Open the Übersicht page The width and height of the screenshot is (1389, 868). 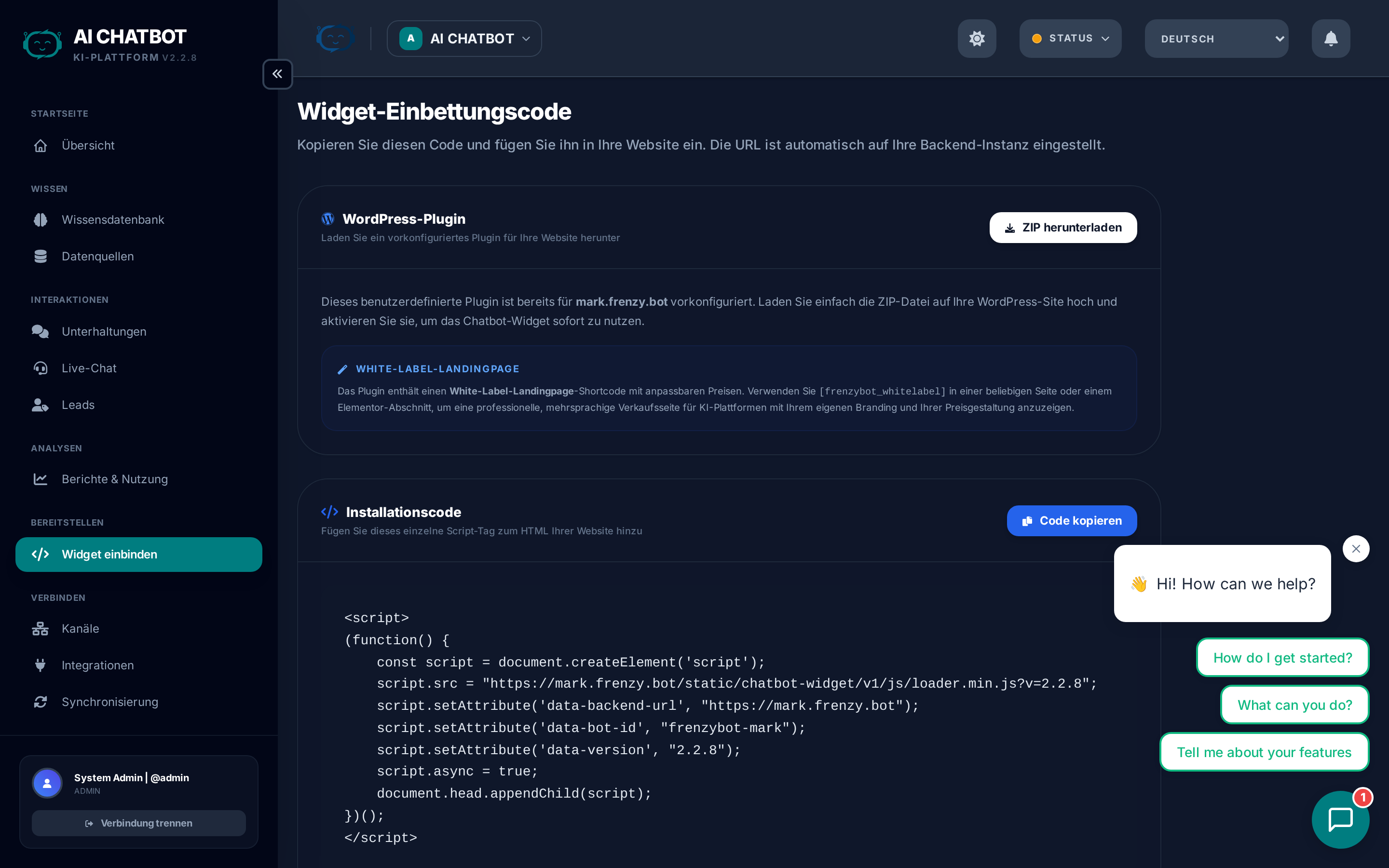point(88,145)
